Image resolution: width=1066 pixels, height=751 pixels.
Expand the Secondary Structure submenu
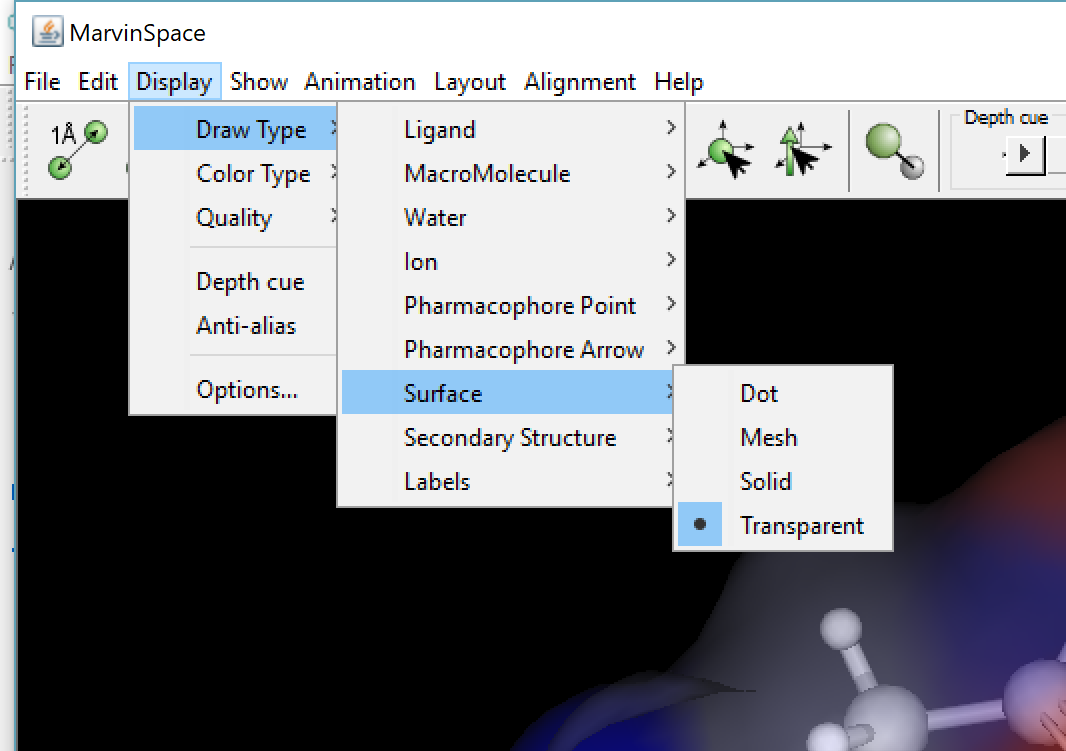tap(510, 438)
